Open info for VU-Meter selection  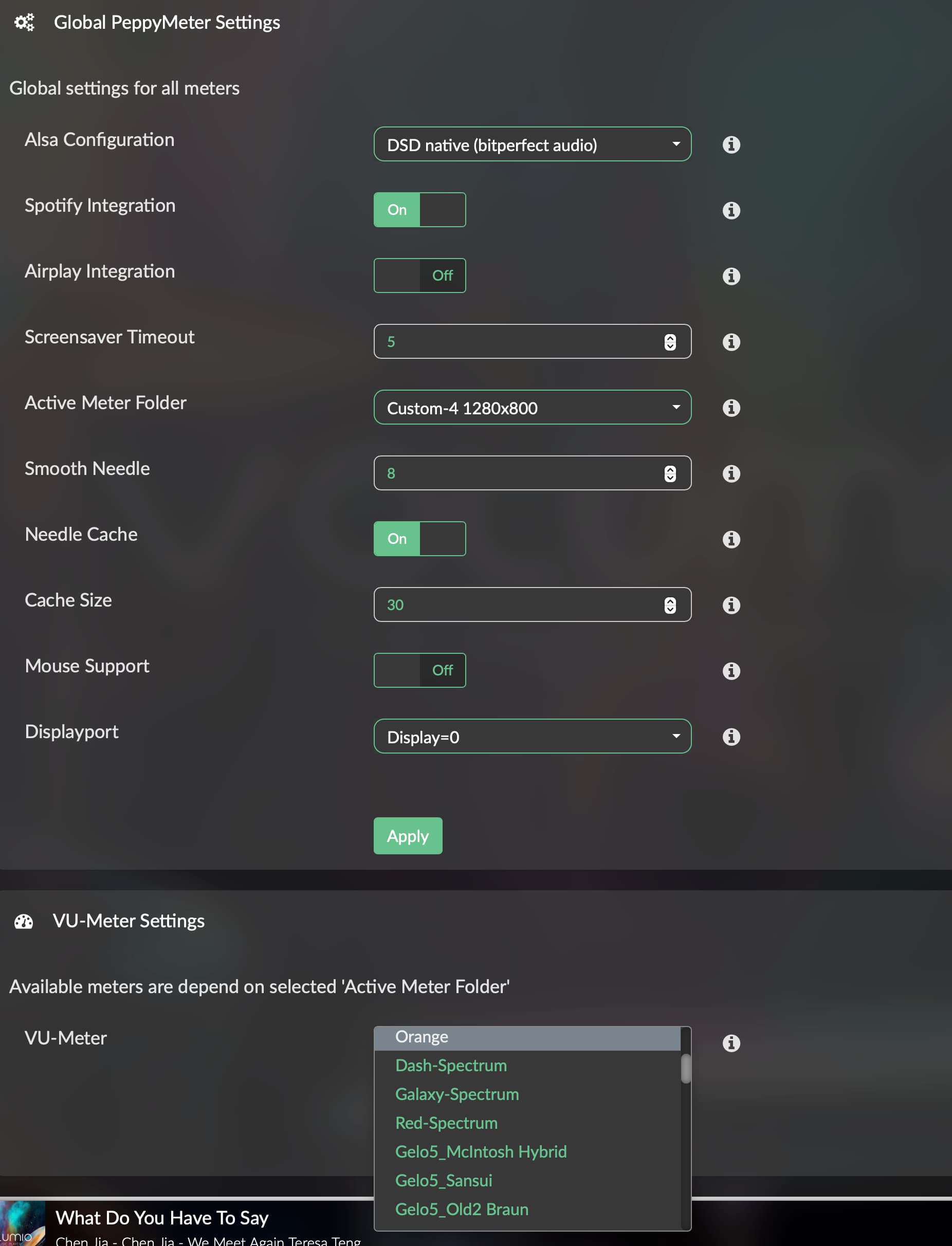coord(731,1042)
